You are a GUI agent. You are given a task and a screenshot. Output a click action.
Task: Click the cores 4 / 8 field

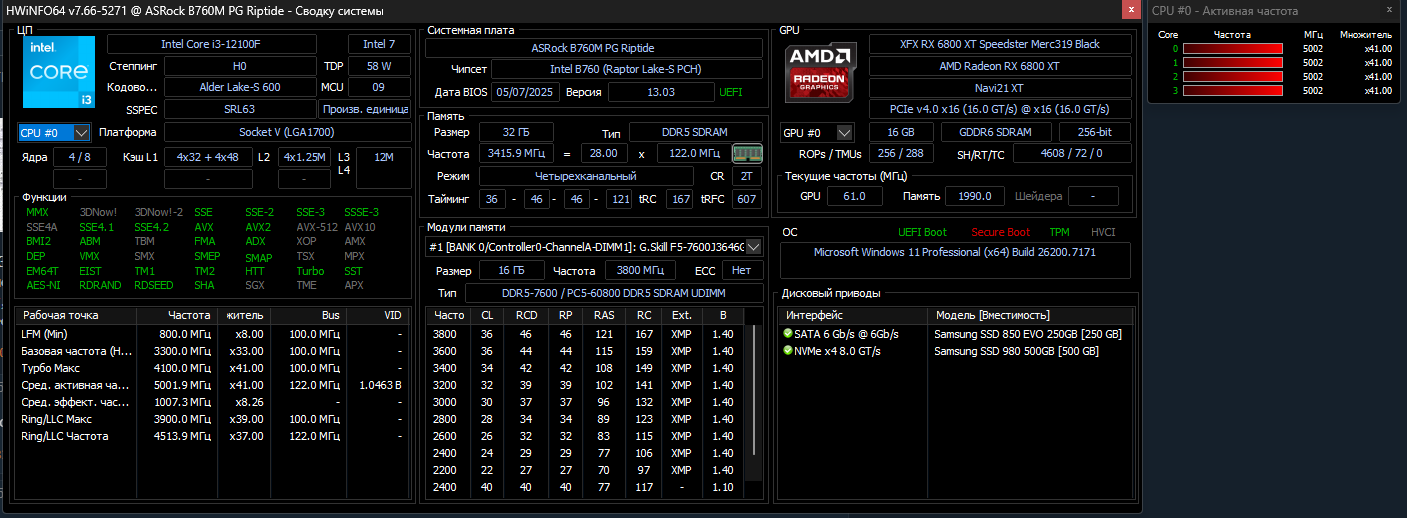click(x=80, y=157)
